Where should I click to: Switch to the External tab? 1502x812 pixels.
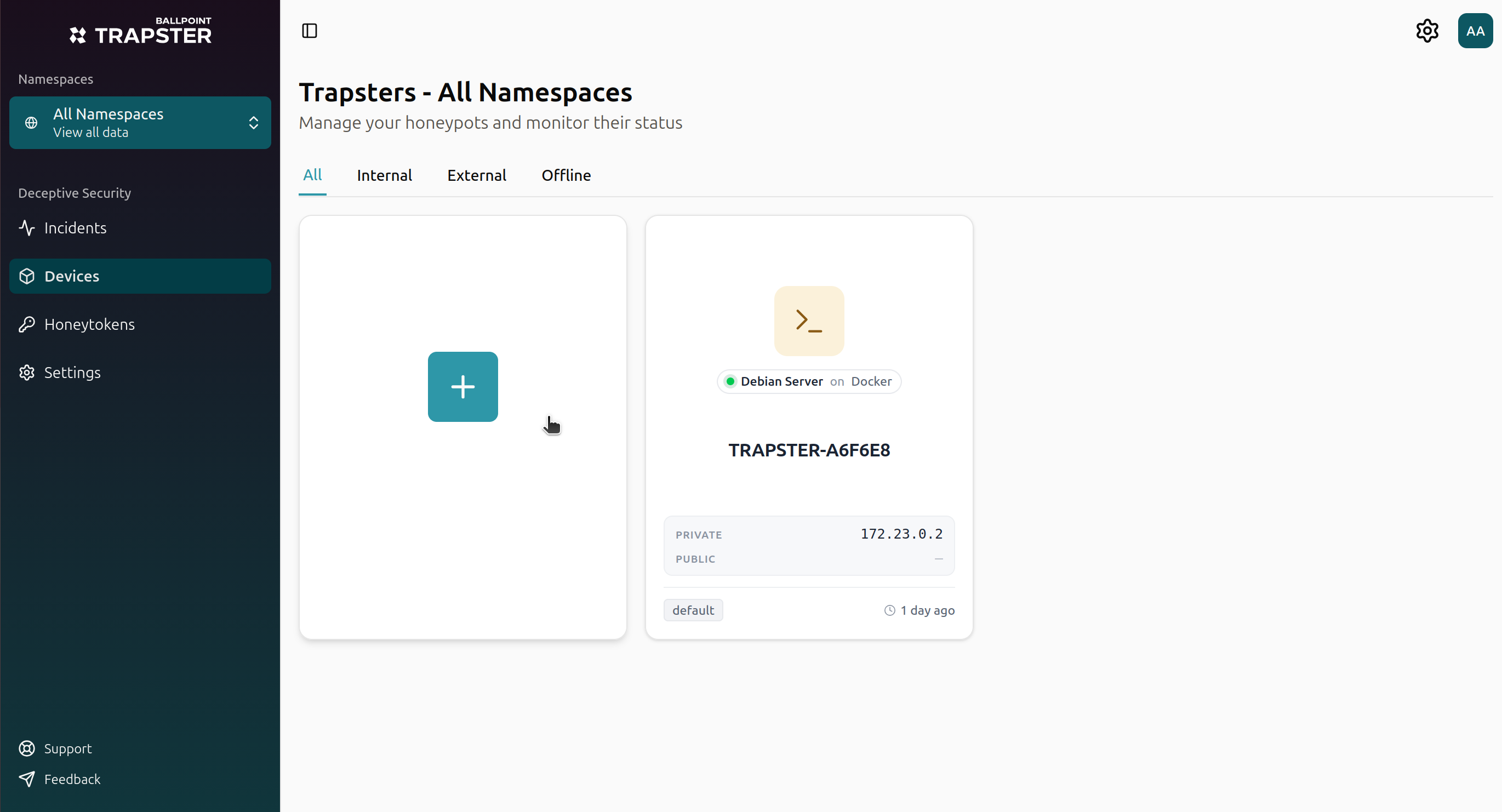(476, 175)
